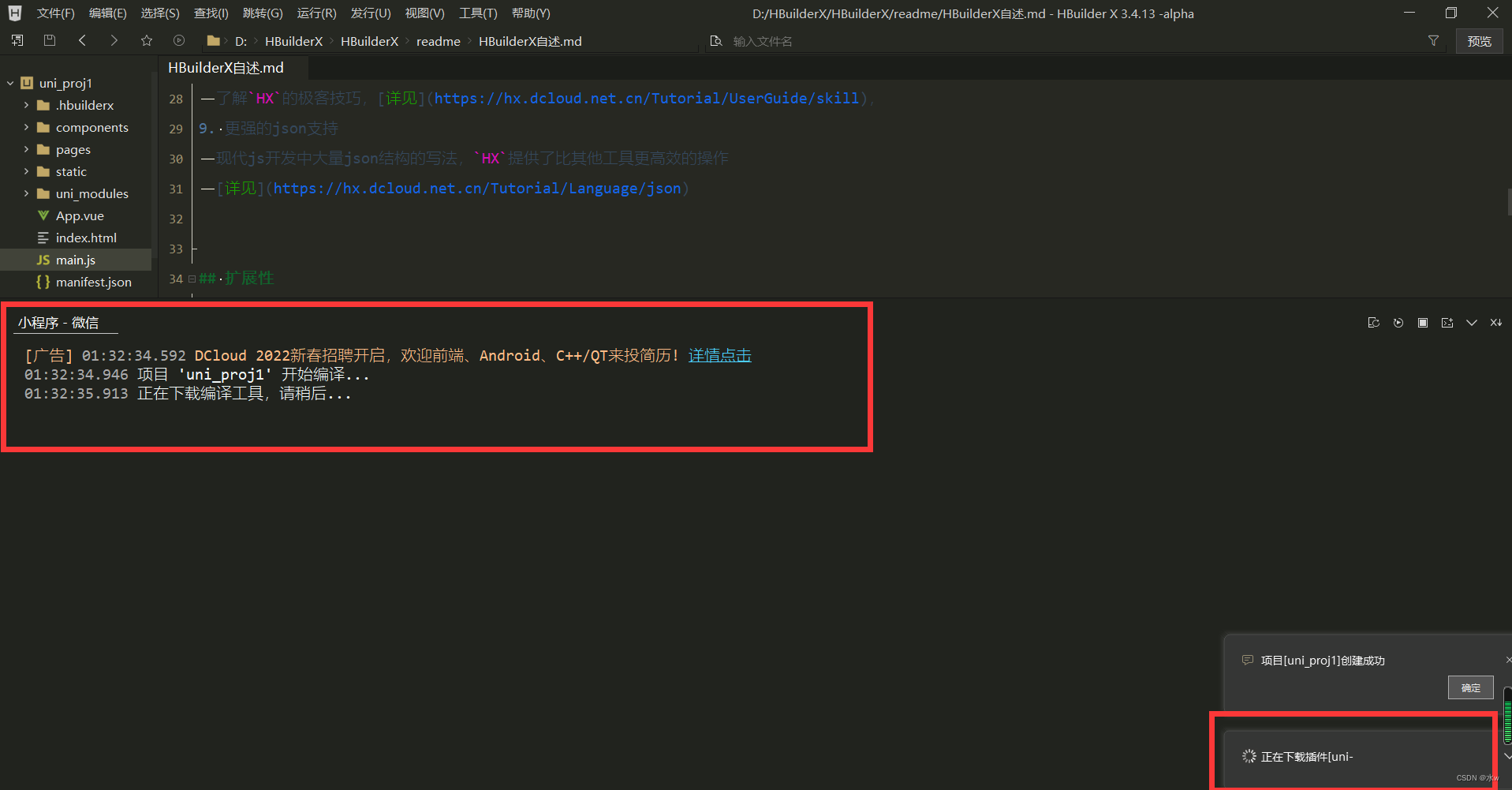The height and width of the screenshot is (790, 1512).
Task: Open the 查找(I) menu
Action: pos(211,13)
